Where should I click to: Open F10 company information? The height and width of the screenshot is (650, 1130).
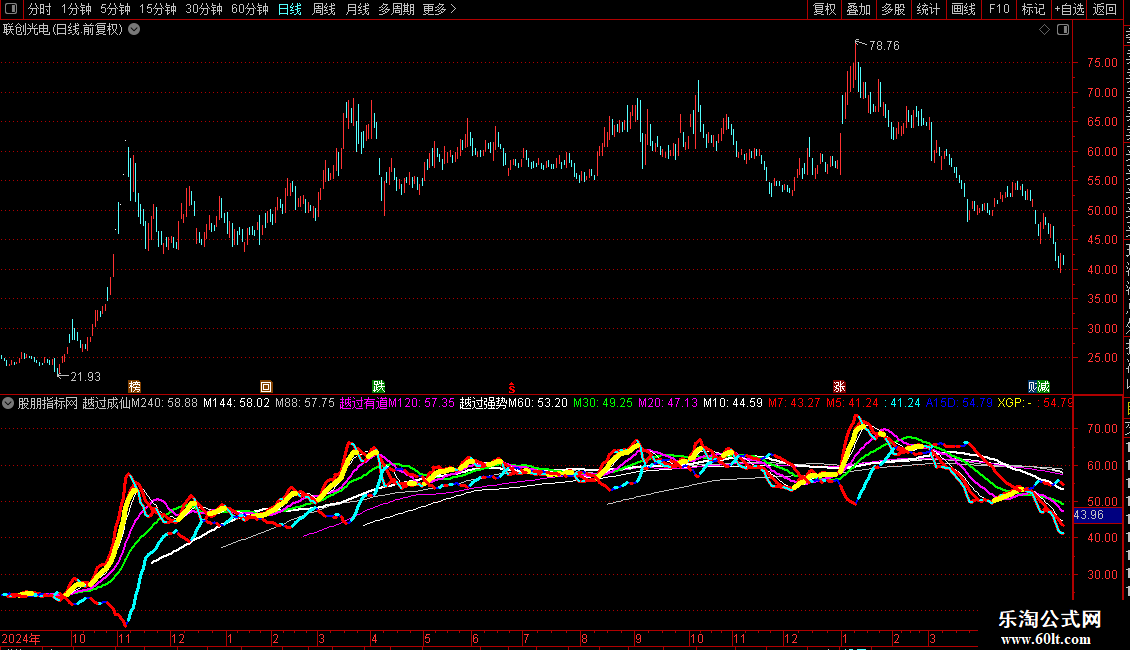pyautogui.click(x=999, y=9)
